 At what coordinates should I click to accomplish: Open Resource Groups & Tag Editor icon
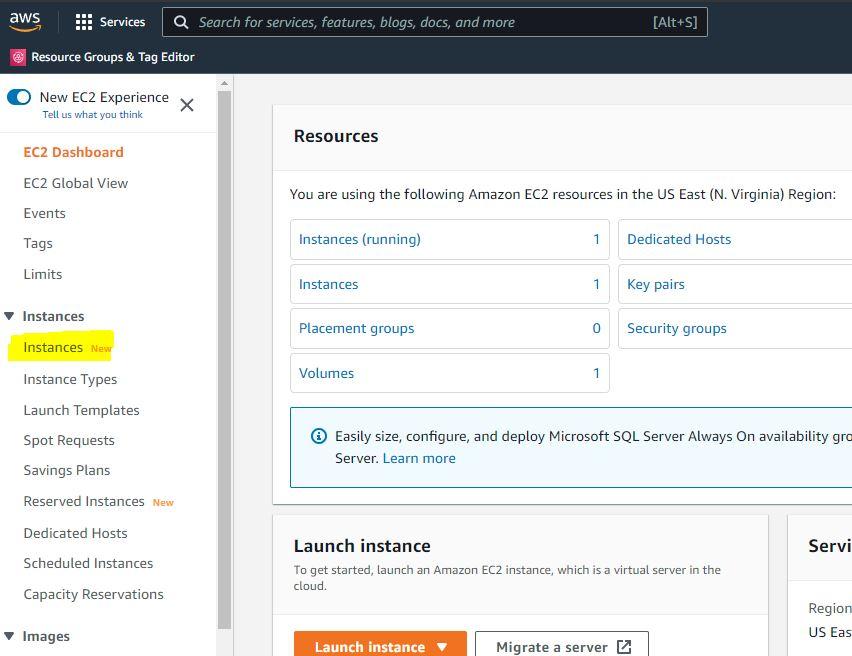coord(18,57)
